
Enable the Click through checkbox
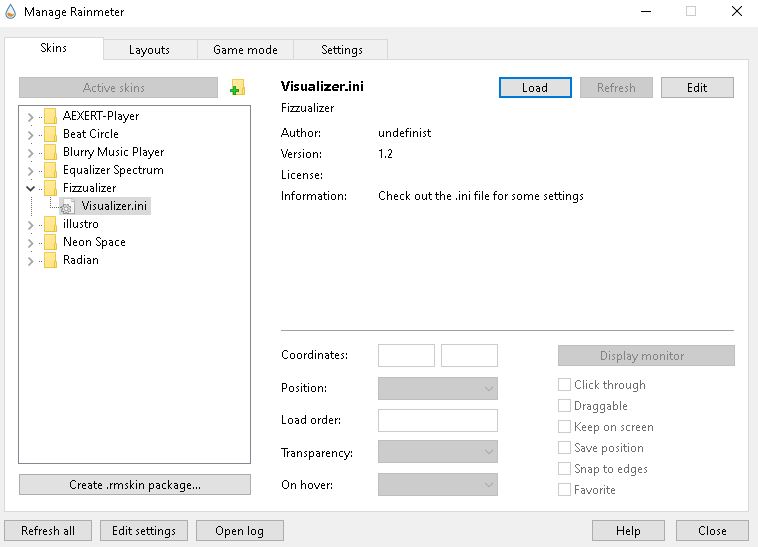pyautogui.click(x=565, y=385)
